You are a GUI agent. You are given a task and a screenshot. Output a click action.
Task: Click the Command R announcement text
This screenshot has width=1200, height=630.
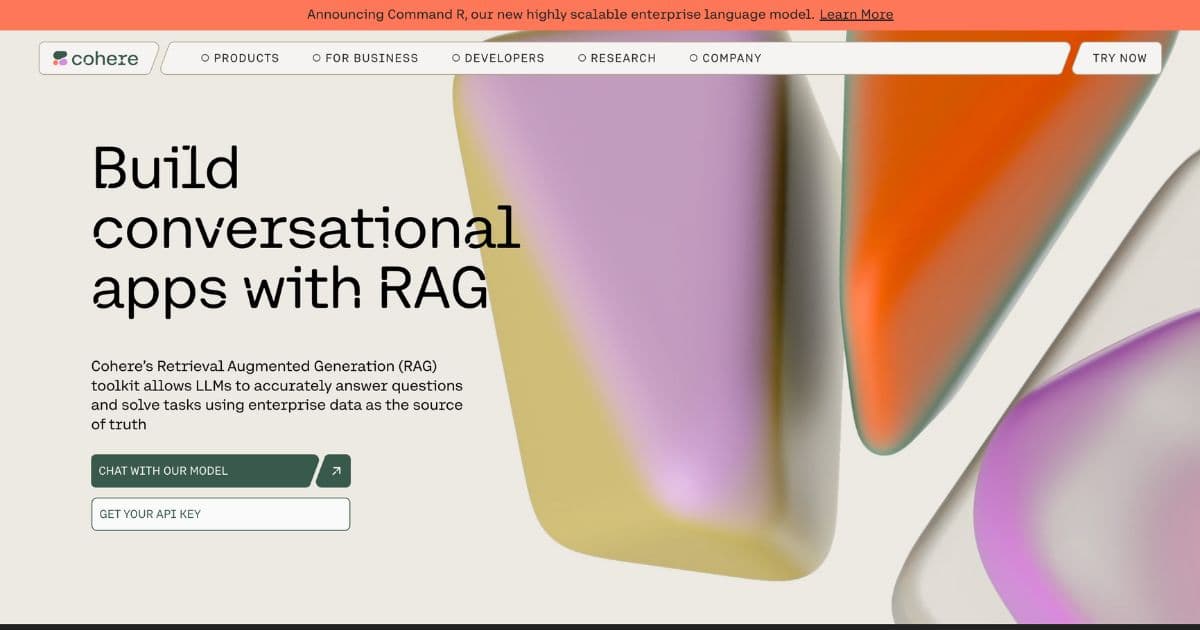coord(560,15)
